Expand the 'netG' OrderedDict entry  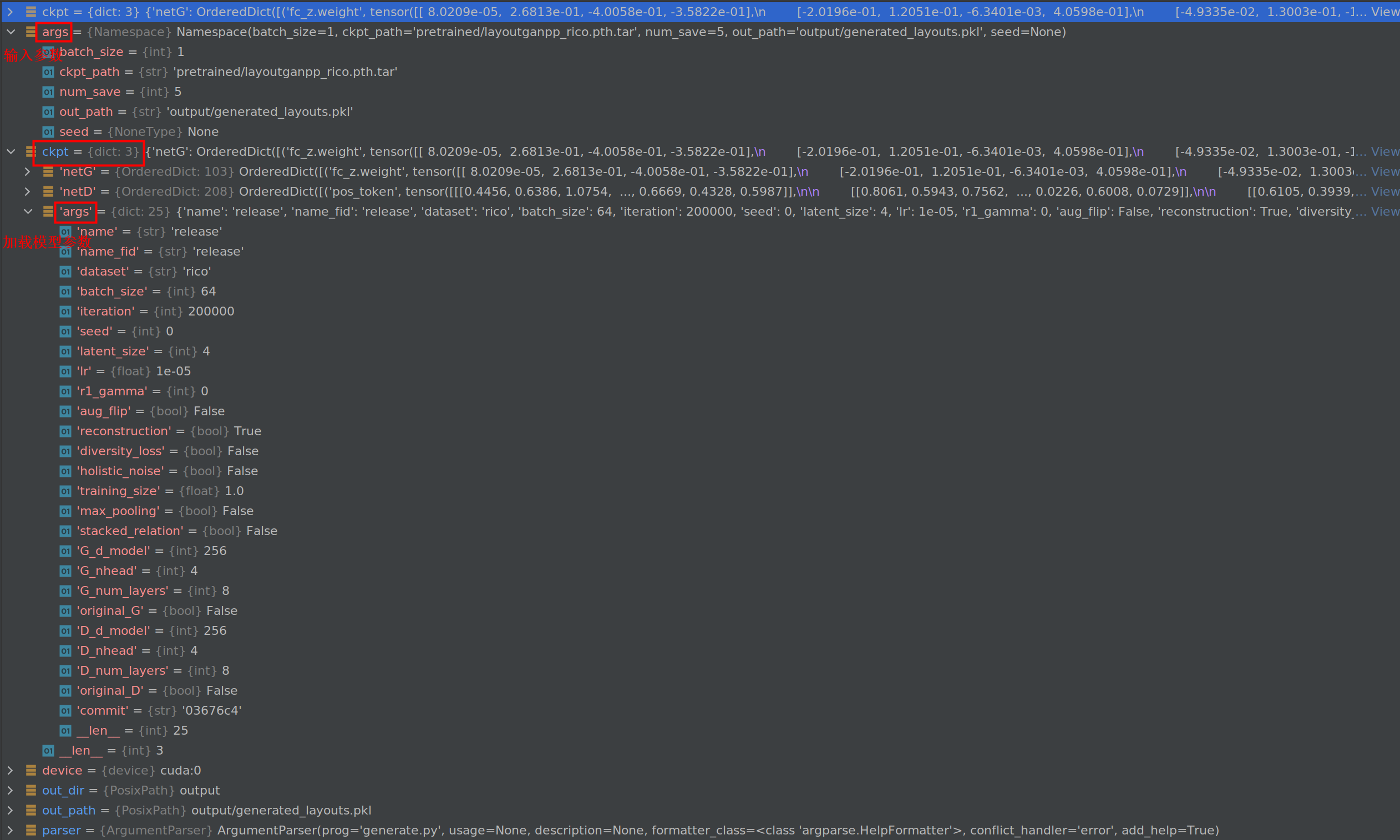pos(27,171)
